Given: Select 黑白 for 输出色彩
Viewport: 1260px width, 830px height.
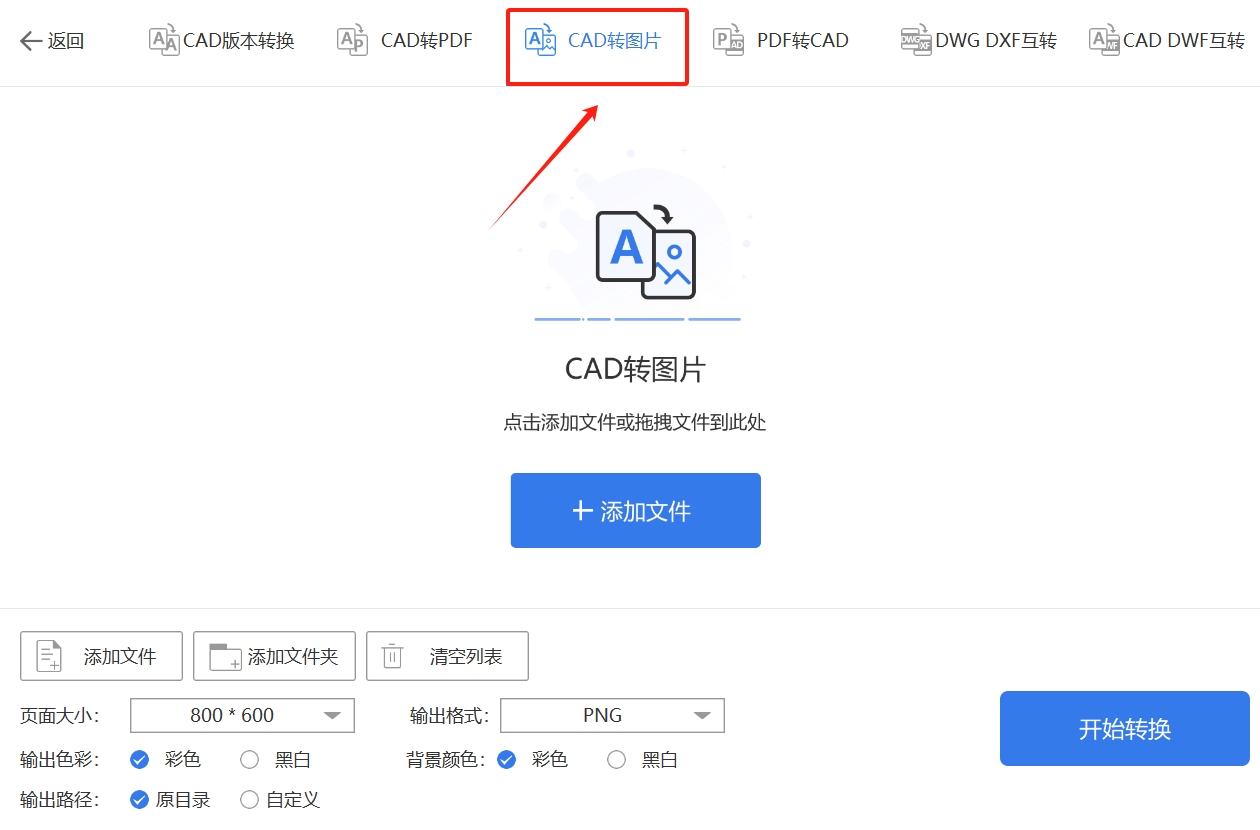Looking at the screenshot, I should click(x=249, y=759).
